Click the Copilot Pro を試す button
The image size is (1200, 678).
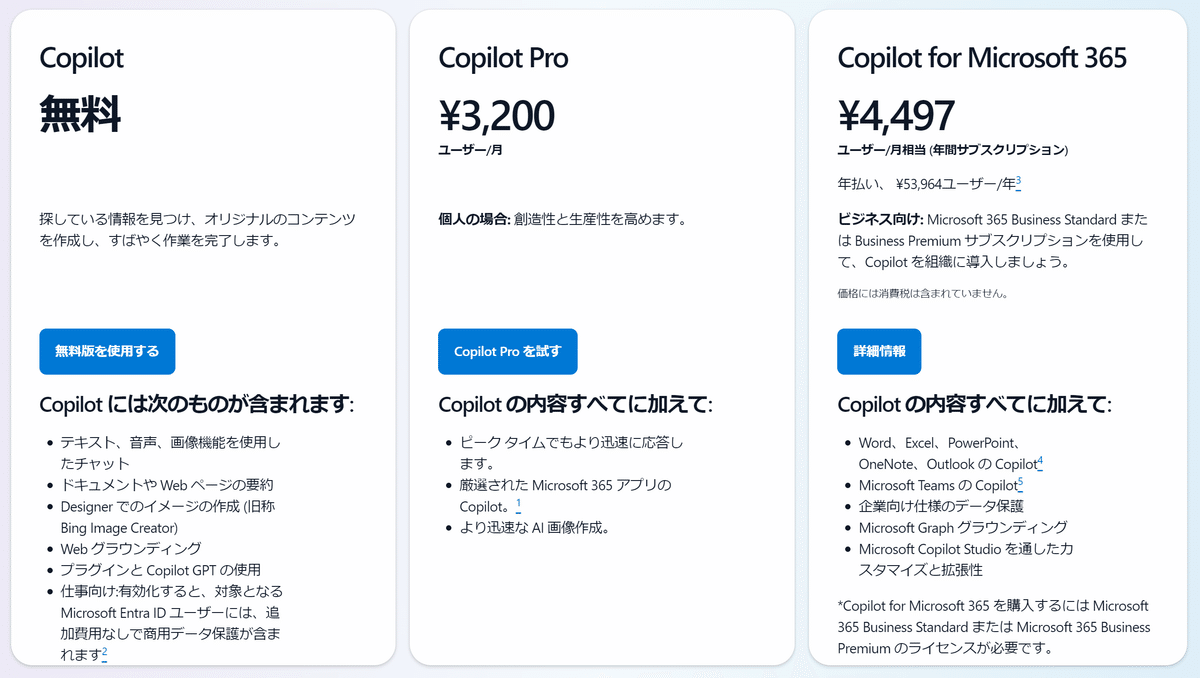click(508, 352)
